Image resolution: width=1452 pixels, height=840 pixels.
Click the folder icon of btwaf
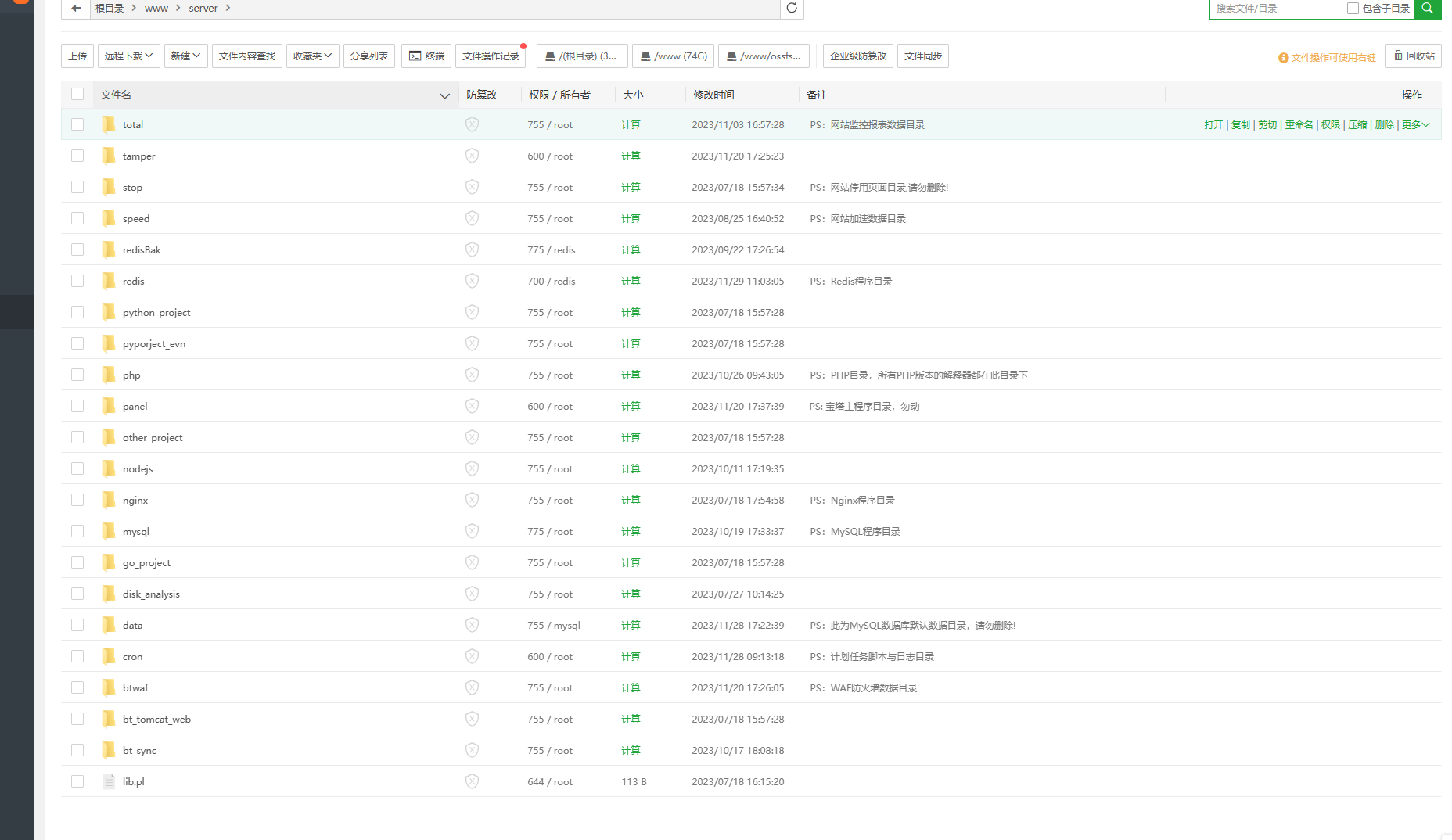[x=109, y=687]
